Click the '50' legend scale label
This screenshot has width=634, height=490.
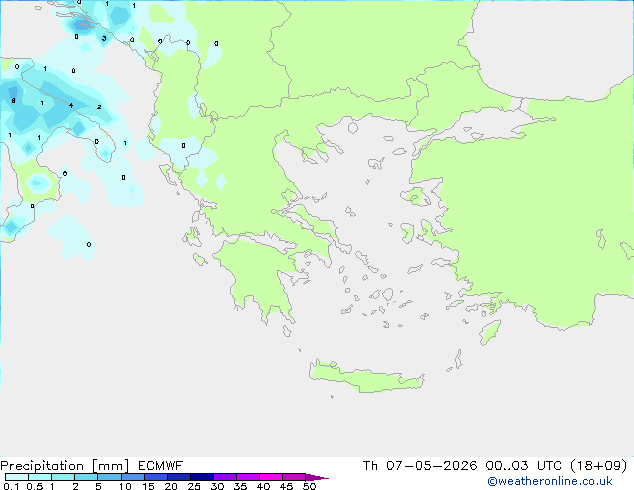coord(309,486)
